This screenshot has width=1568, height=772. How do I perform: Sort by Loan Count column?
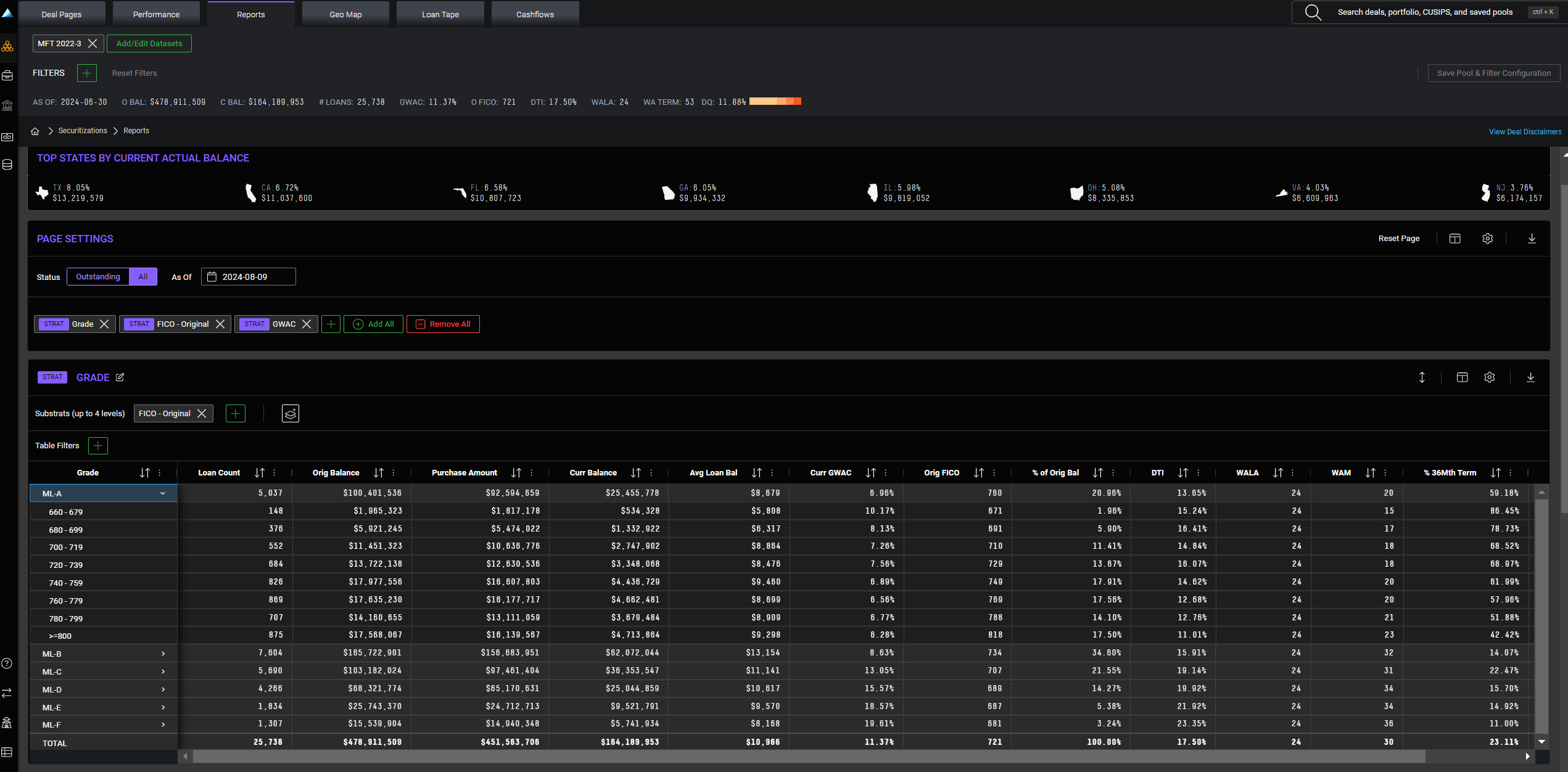(260, 473)
